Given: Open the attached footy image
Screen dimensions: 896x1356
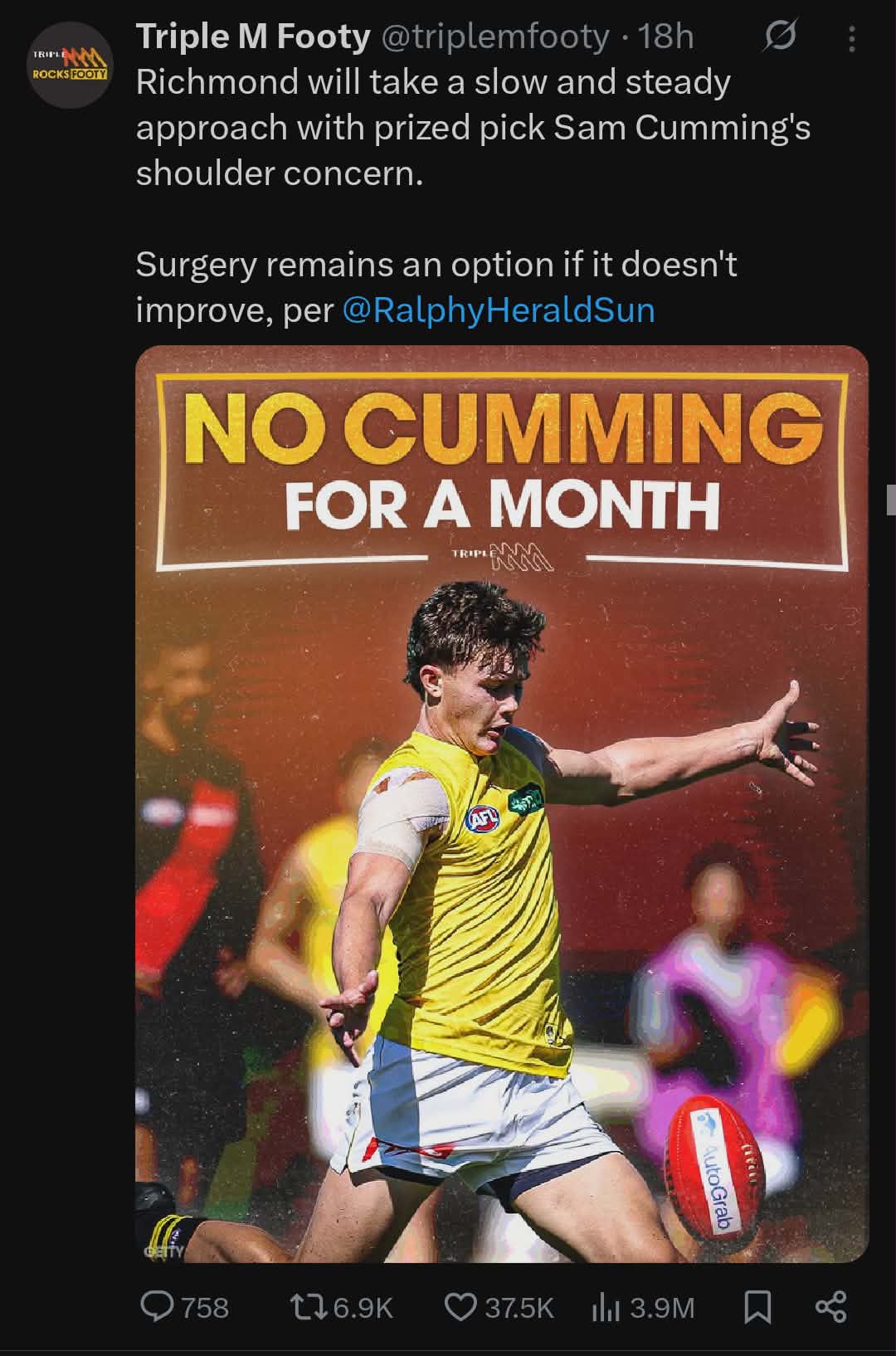Looking at the screenshot, I should pos(502,804).
